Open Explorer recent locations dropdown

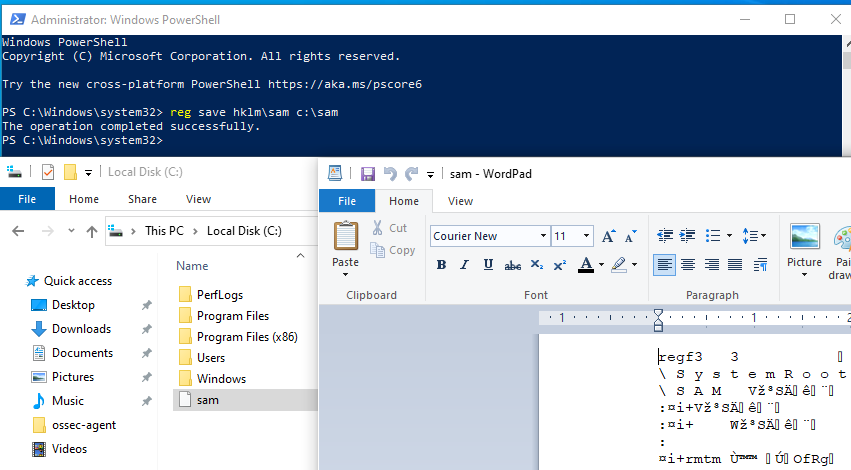click(x=71, y=231)
